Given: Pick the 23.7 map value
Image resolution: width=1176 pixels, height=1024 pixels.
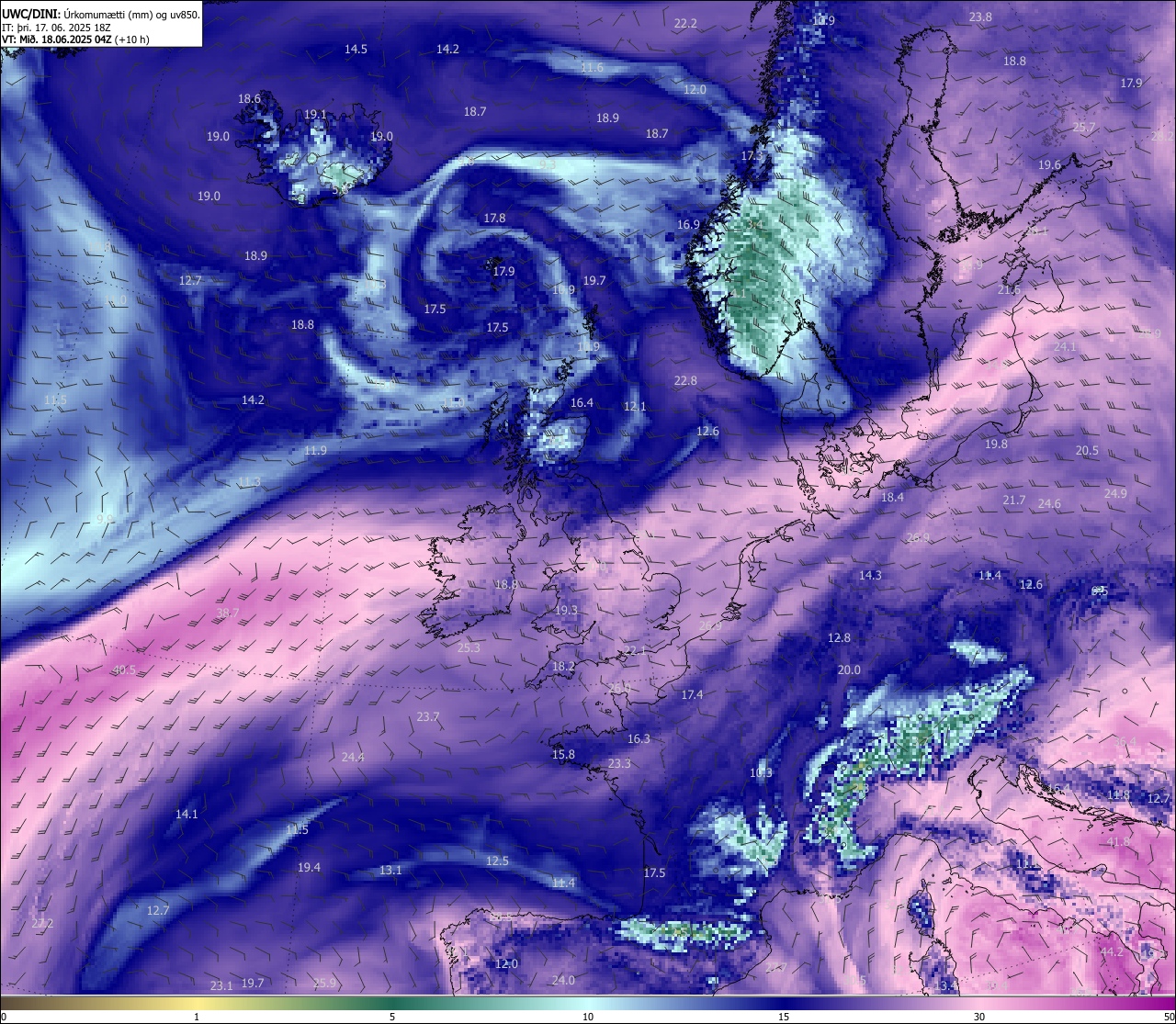Looking at the screenshot, I should [428, 716].
